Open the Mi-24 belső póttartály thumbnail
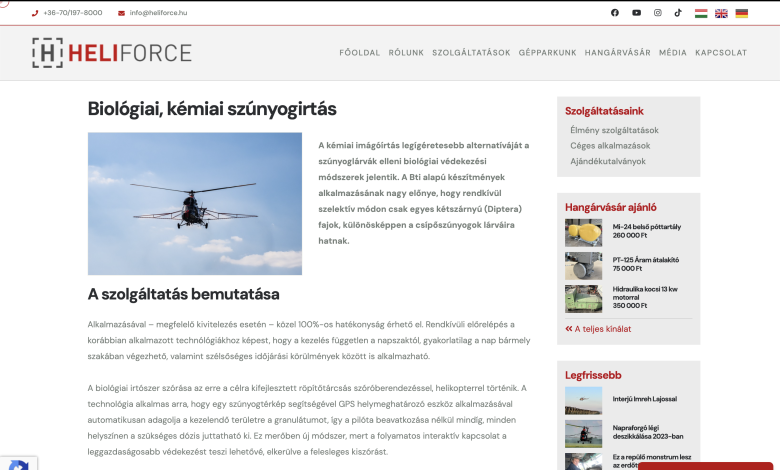This screenshot has width=780, height=470. point(583,232)
